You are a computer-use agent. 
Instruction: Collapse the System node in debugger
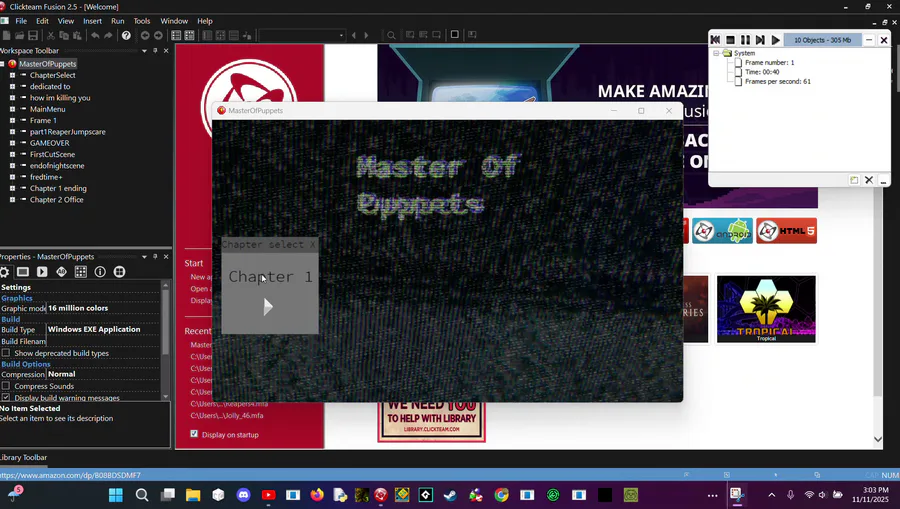pos(716,53)
